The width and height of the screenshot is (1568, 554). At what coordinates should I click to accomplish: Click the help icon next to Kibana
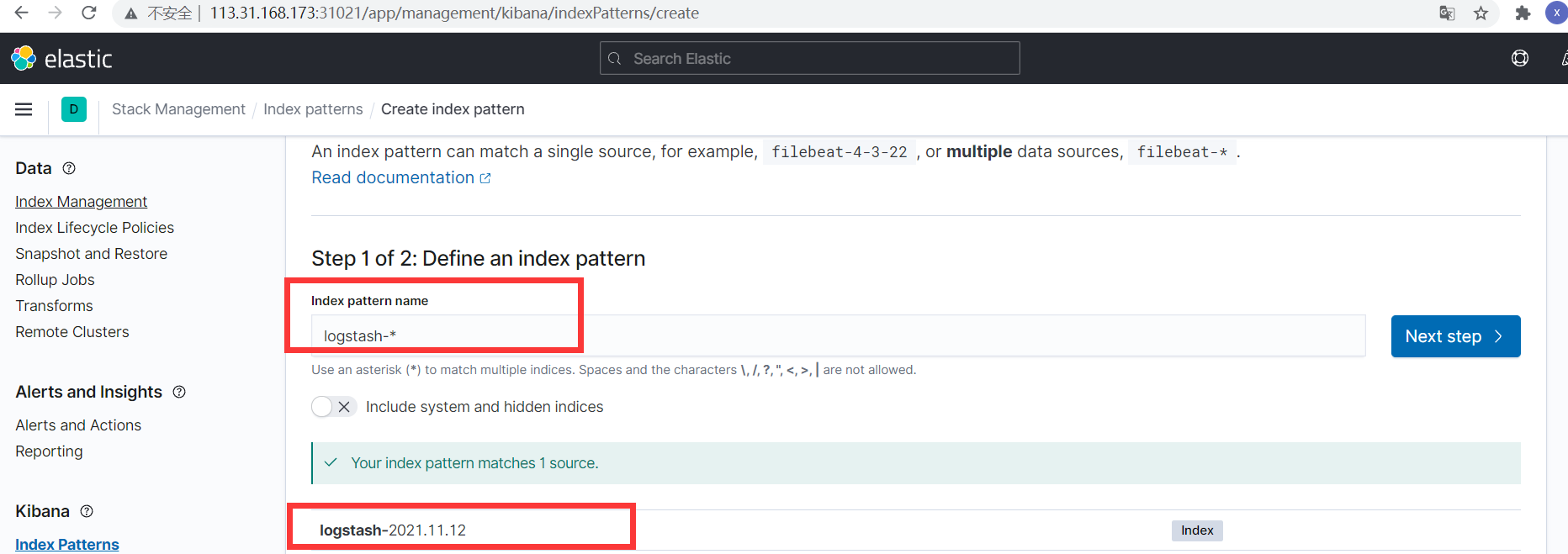[x=87, y=511]
